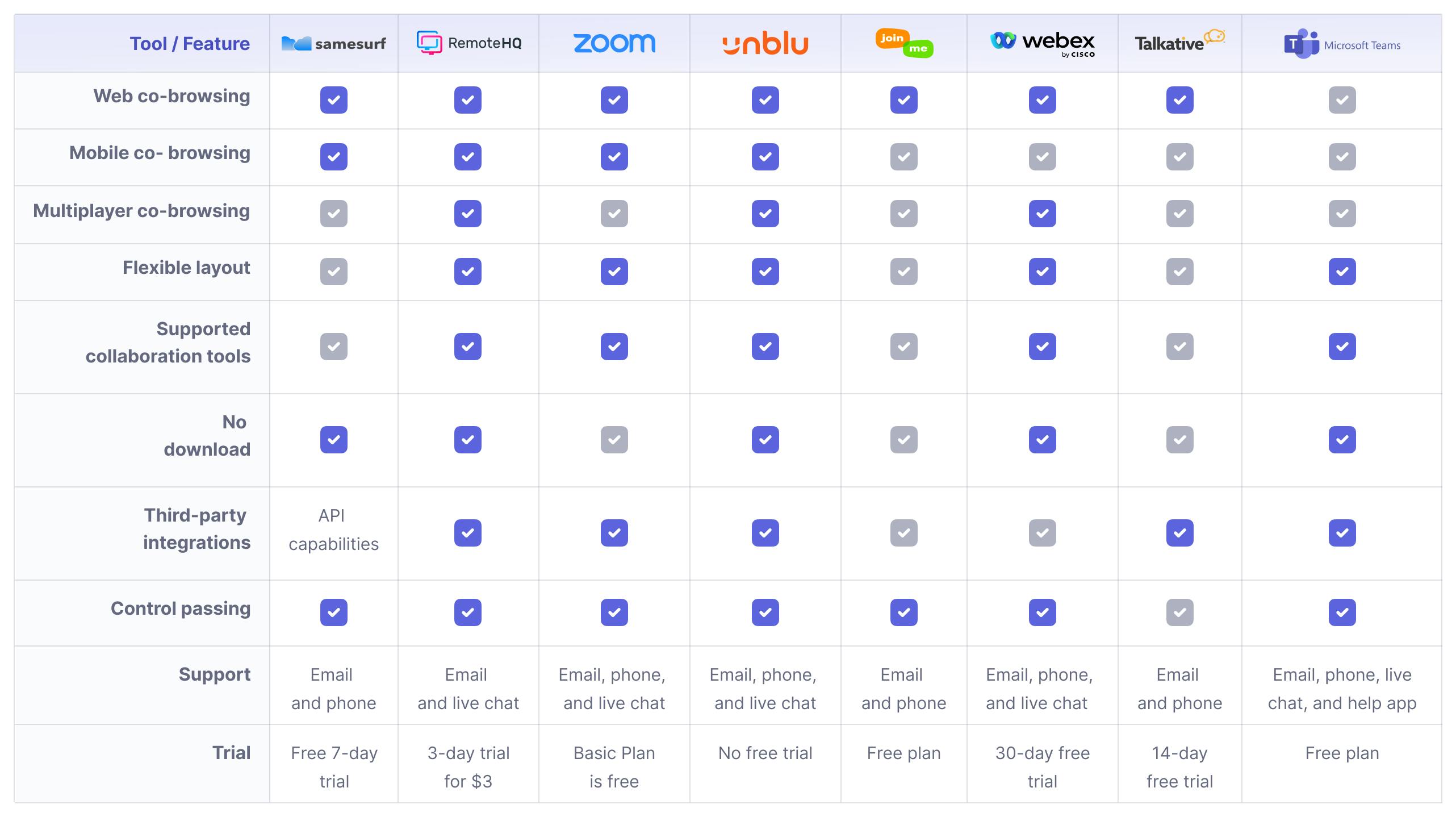Select the Webex by Cisco logo

(1043, 43)
